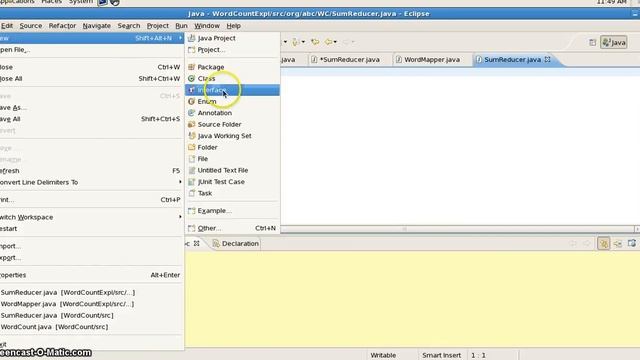Open the Run menu
This screenshot has width=640, height=360.
coord(181,26)
